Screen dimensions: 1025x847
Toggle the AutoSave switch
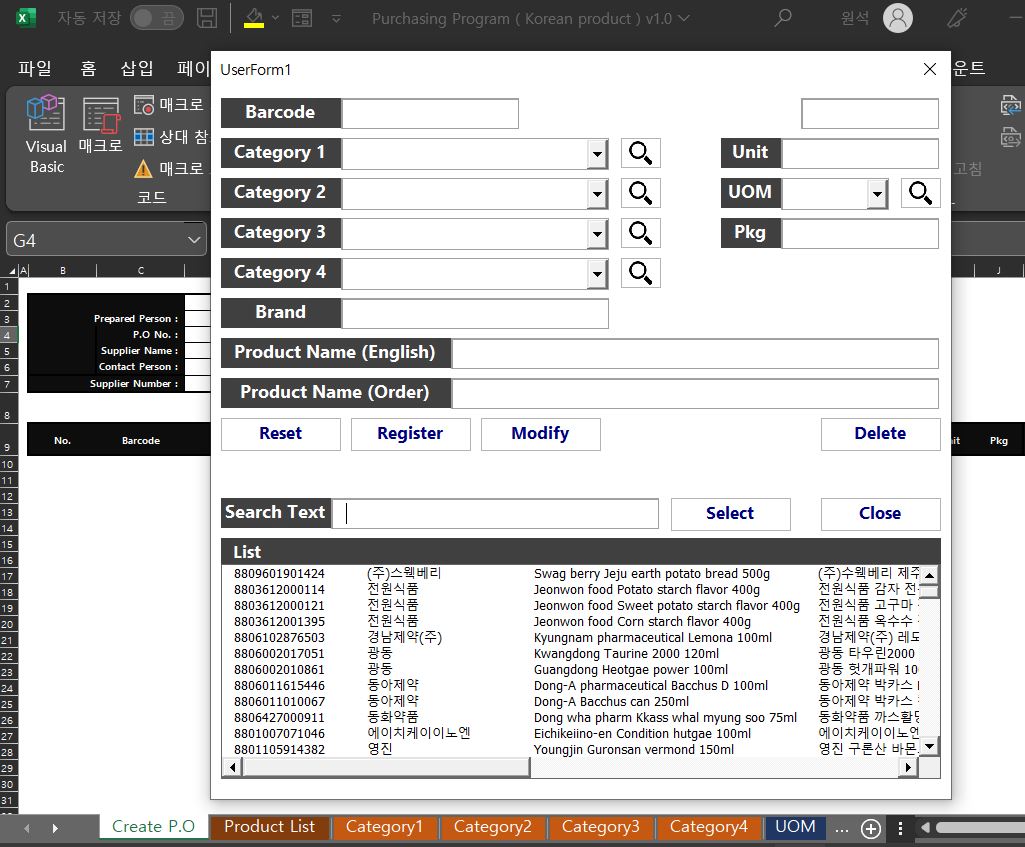156,18
